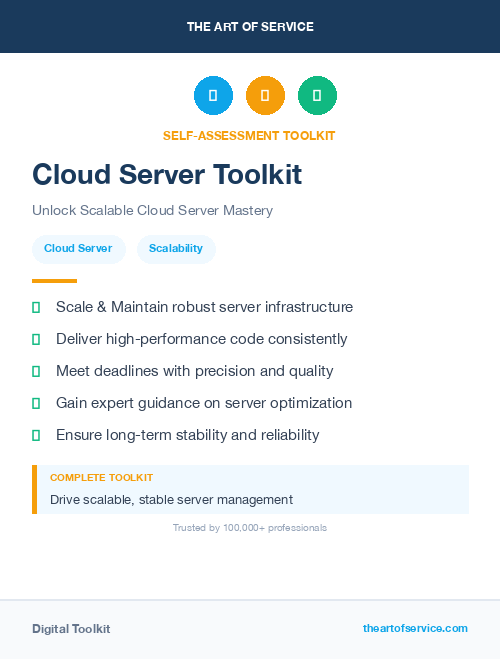The image size is (500, 659).
Task: Select the Cloud Server tag pill
Action: click(79, 249)
